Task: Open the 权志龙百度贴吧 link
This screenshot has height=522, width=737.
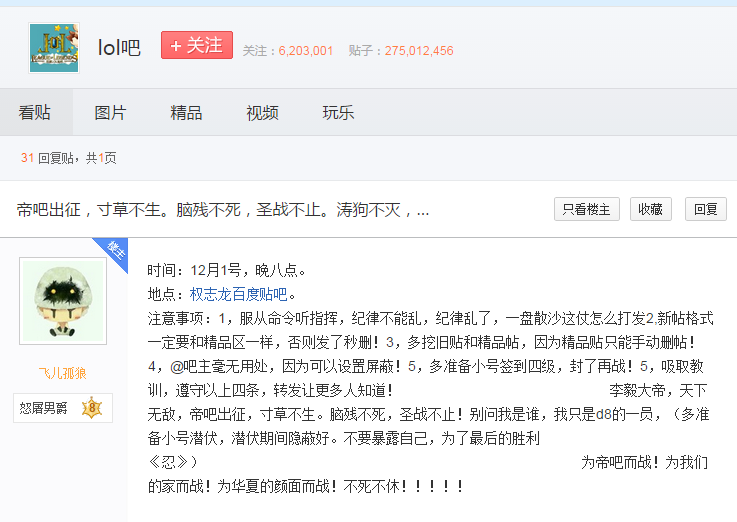Action: (x=239, y=294)
